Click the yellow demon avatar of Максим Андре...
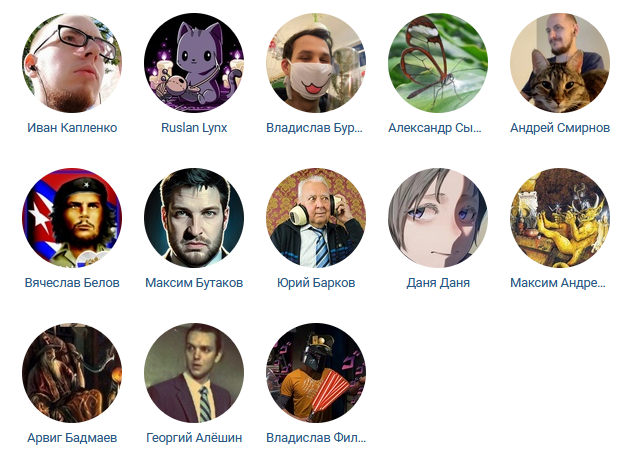The image size is (627, 464). [560, 218]
